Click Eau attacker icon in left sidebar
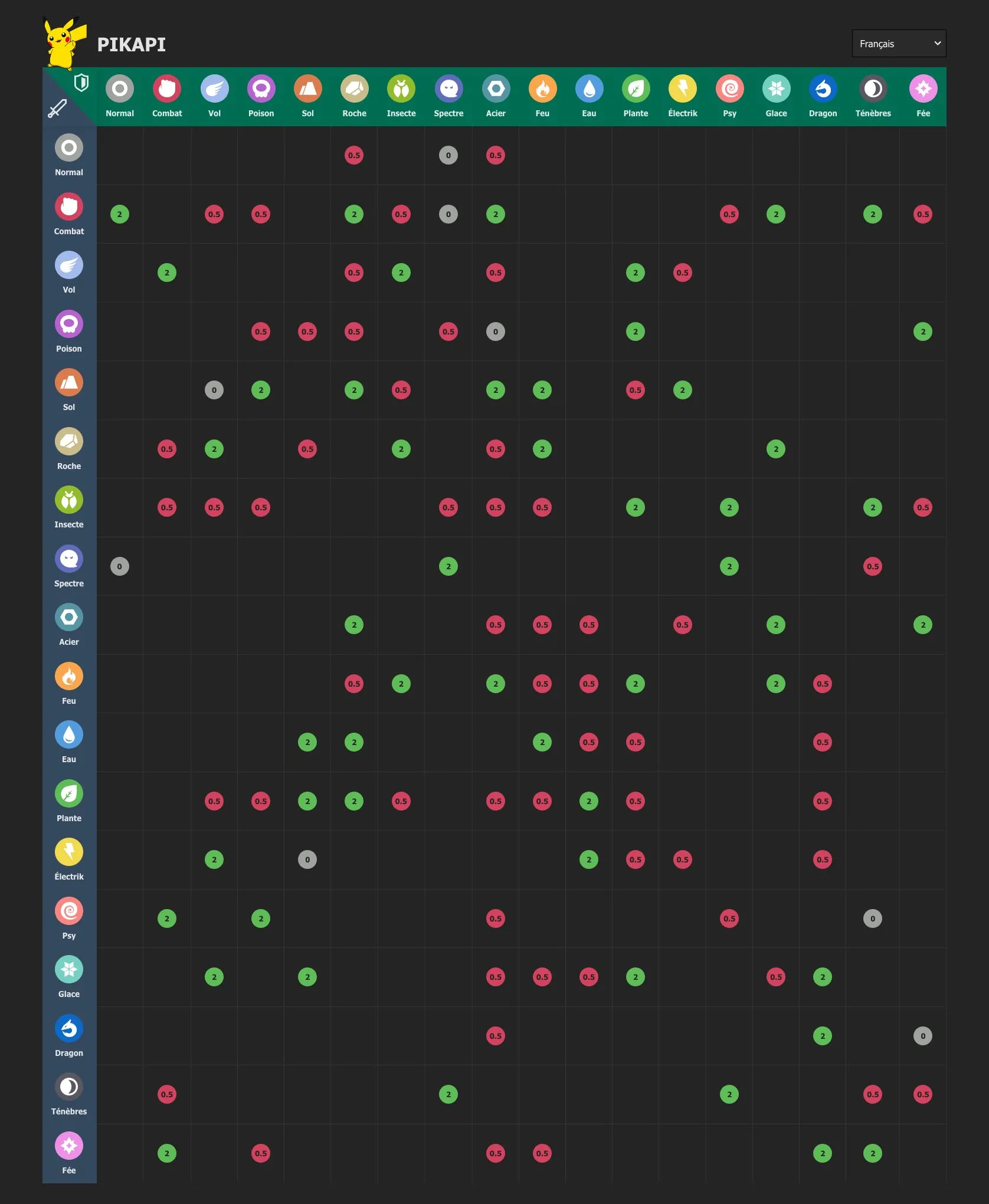989x1204 pixels. 69,734
